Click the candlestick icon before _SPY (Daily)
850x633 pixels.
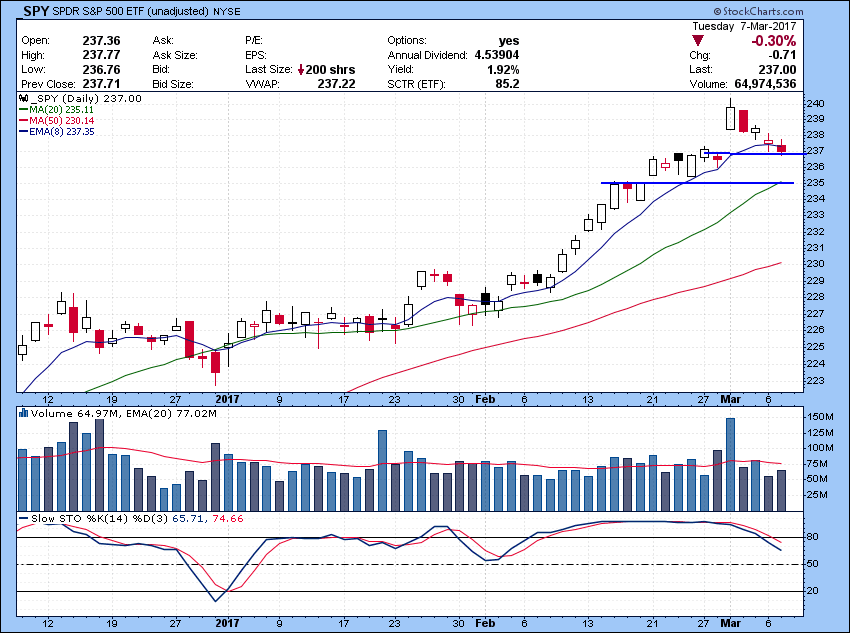point(23,99)
